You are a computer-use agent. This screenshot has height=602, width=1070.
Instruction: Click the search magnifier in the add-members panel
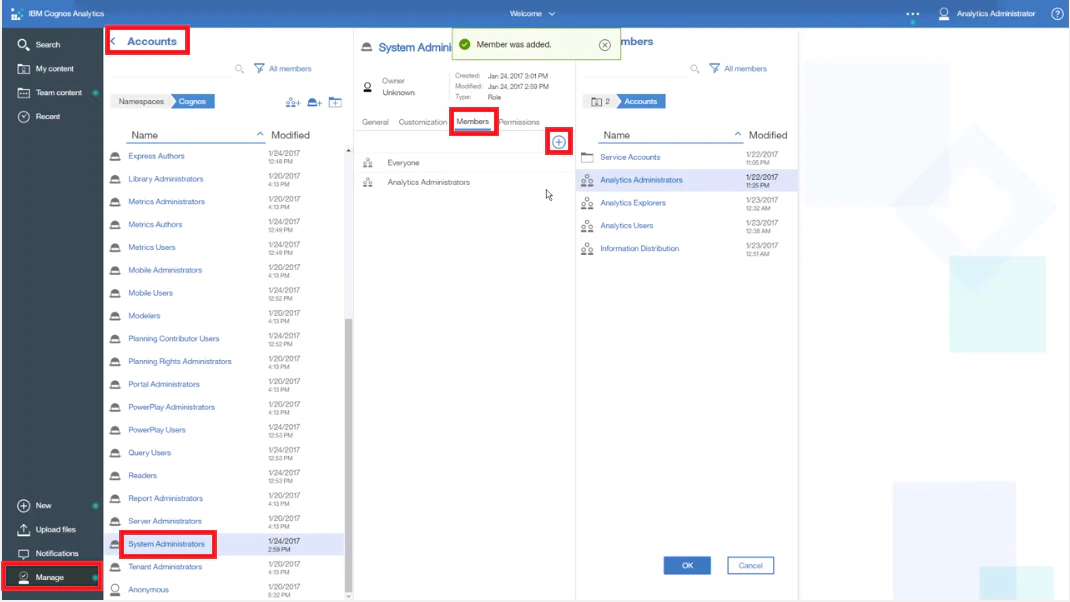(694, 69)
